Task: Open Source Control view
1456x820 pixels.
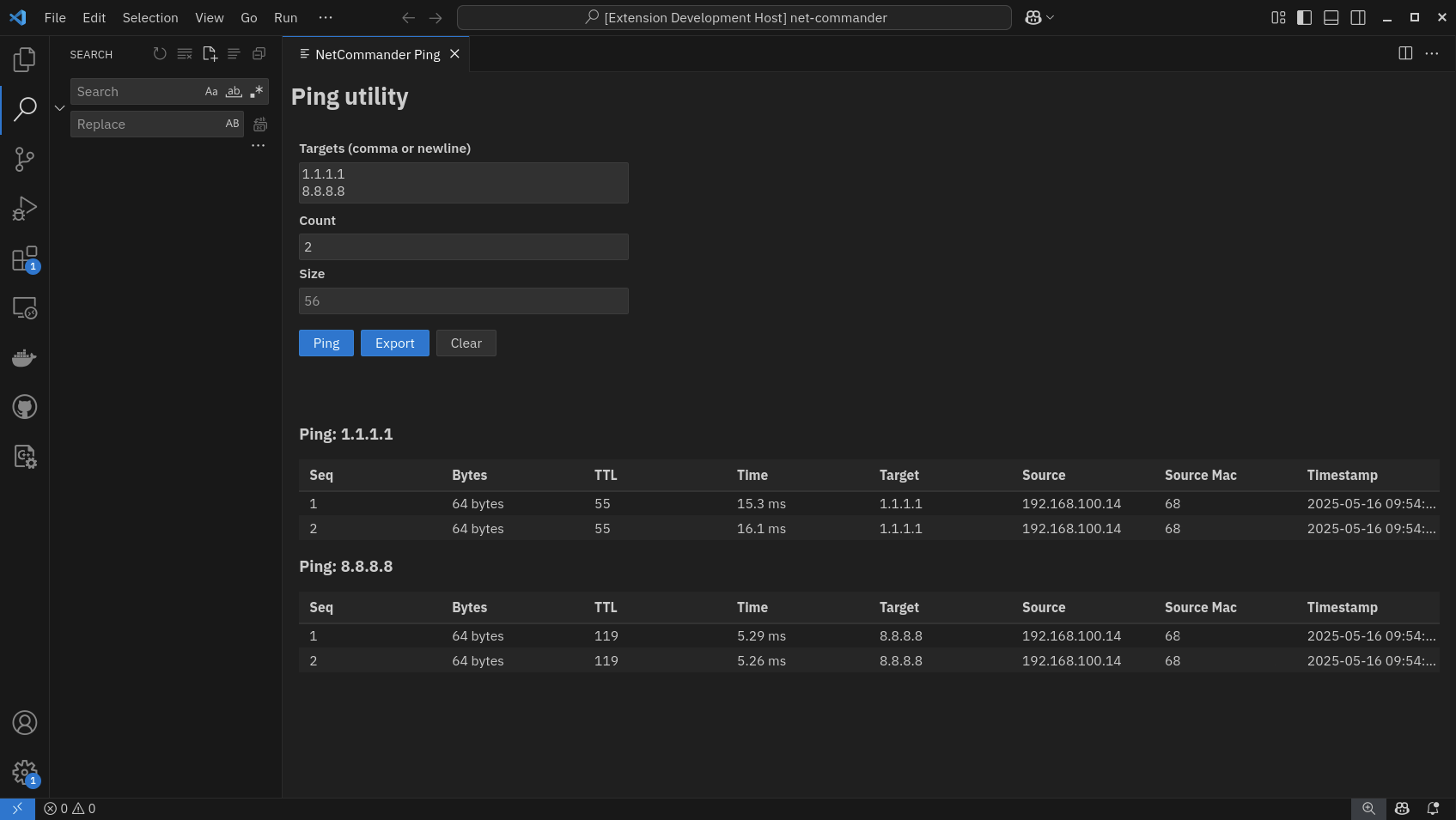Action: (24, 158)
